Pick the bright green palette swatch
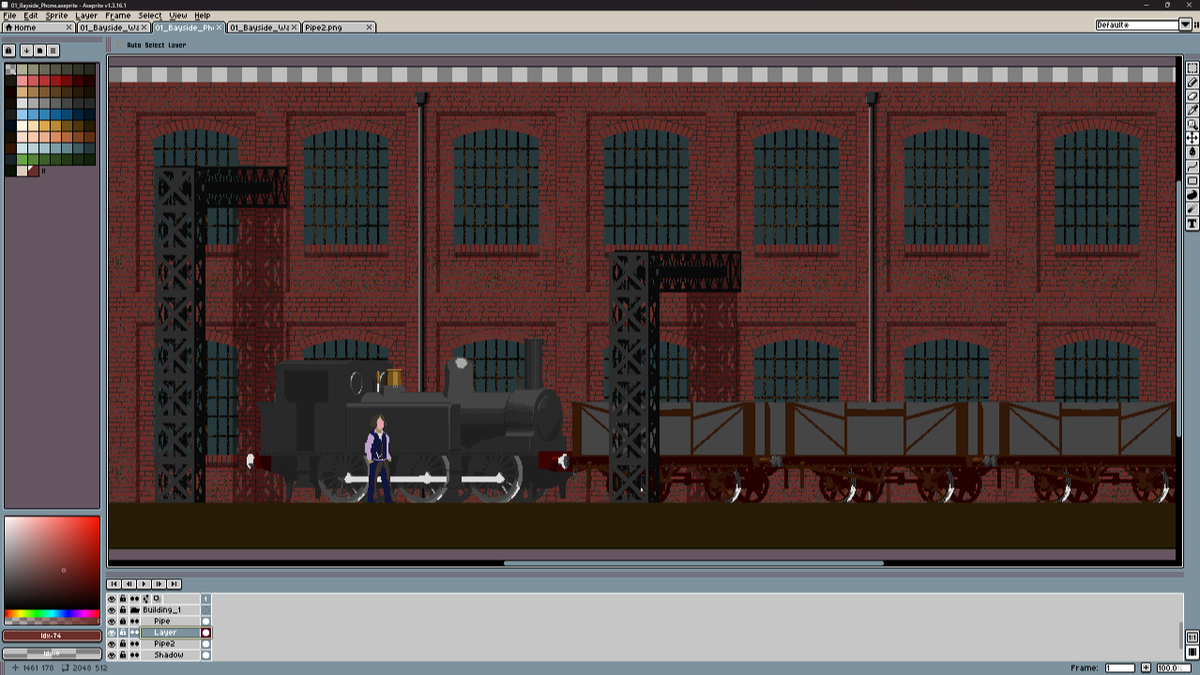 click(x=23, y=159)
